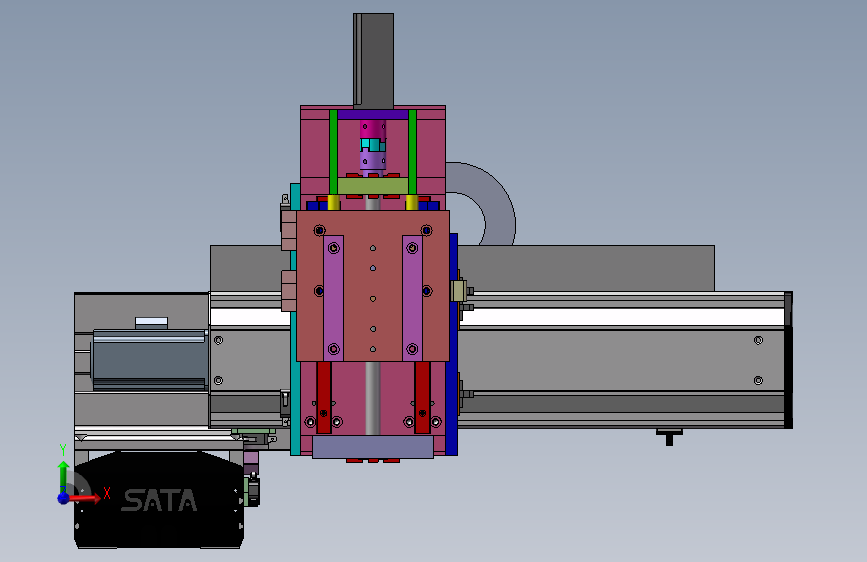Select the black end cap on beam's right end

pos(789,360)
